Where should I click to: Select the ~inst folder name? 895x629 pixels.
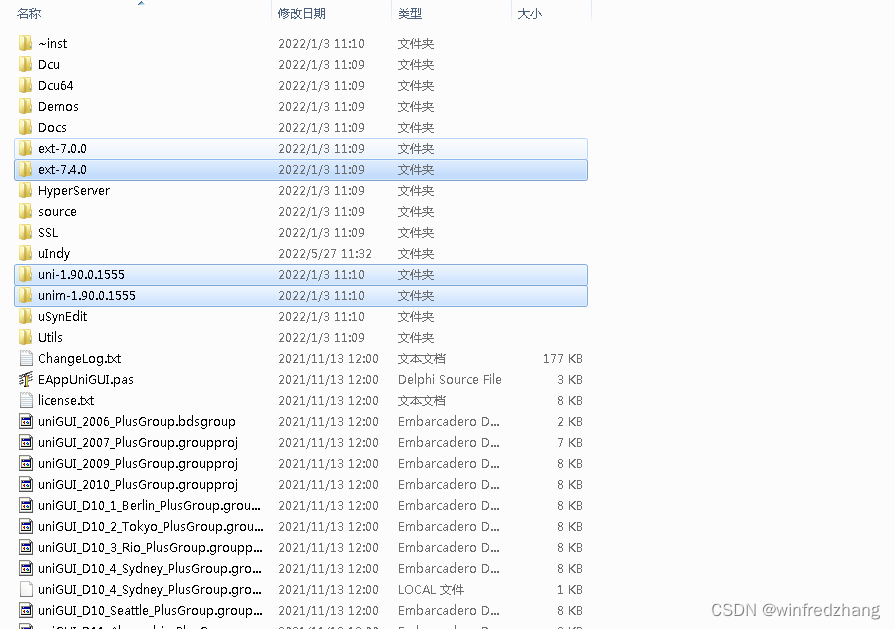click(x=53, y=43)
